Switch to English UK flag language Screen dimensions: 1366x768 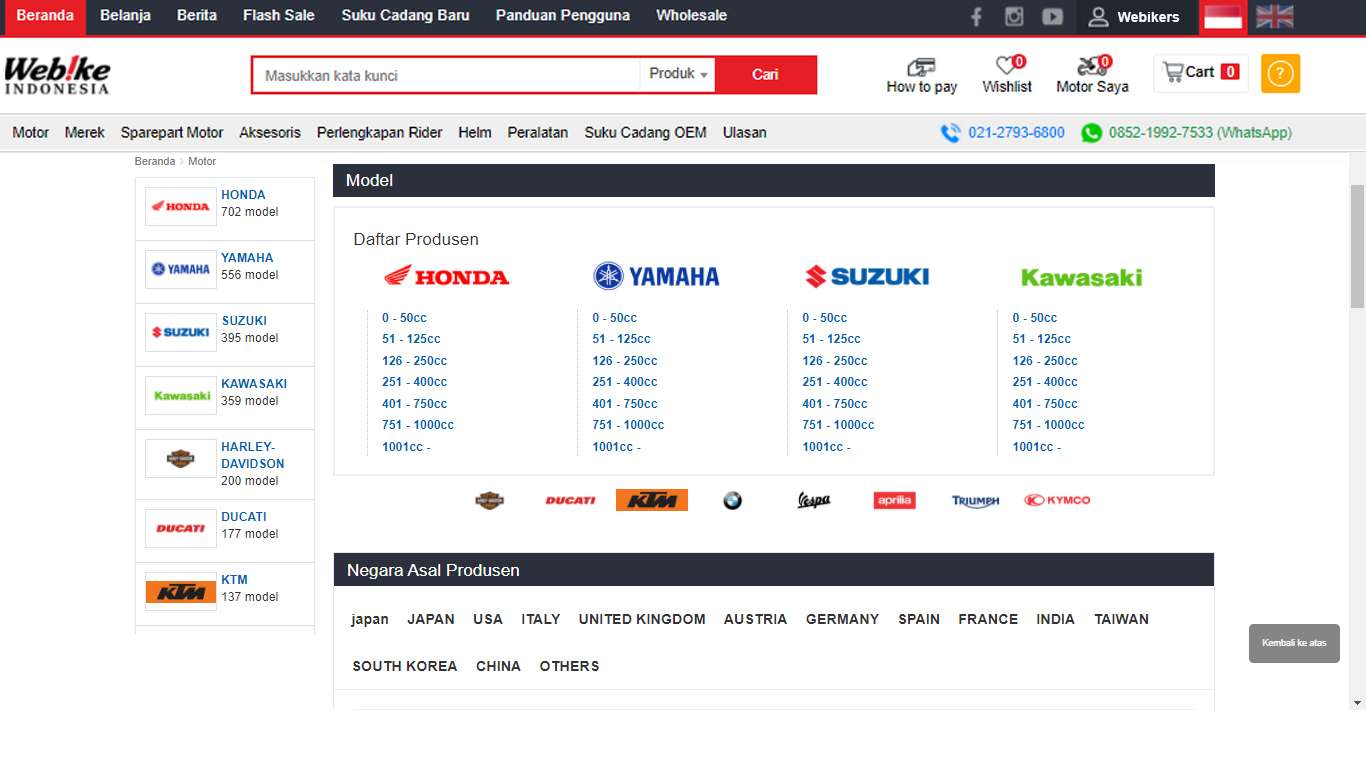coord(1274,16)
